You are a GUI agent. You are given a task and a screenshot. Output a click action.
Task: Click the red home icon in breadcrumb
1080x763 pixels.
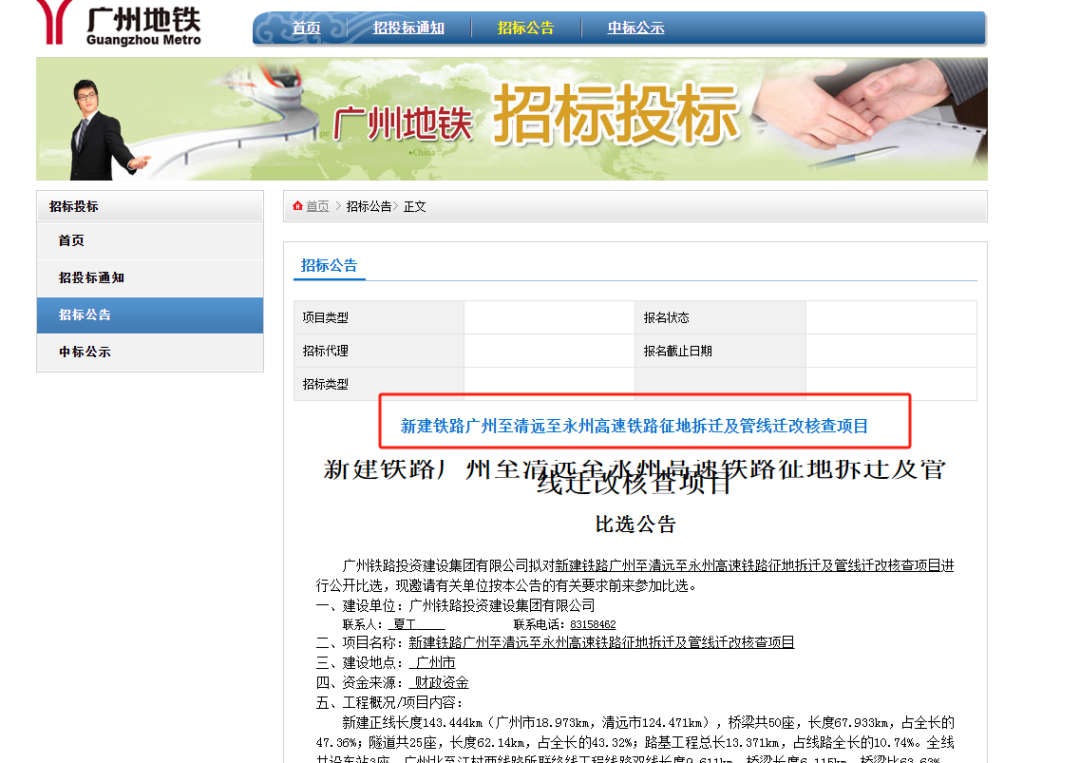[298, 206]
